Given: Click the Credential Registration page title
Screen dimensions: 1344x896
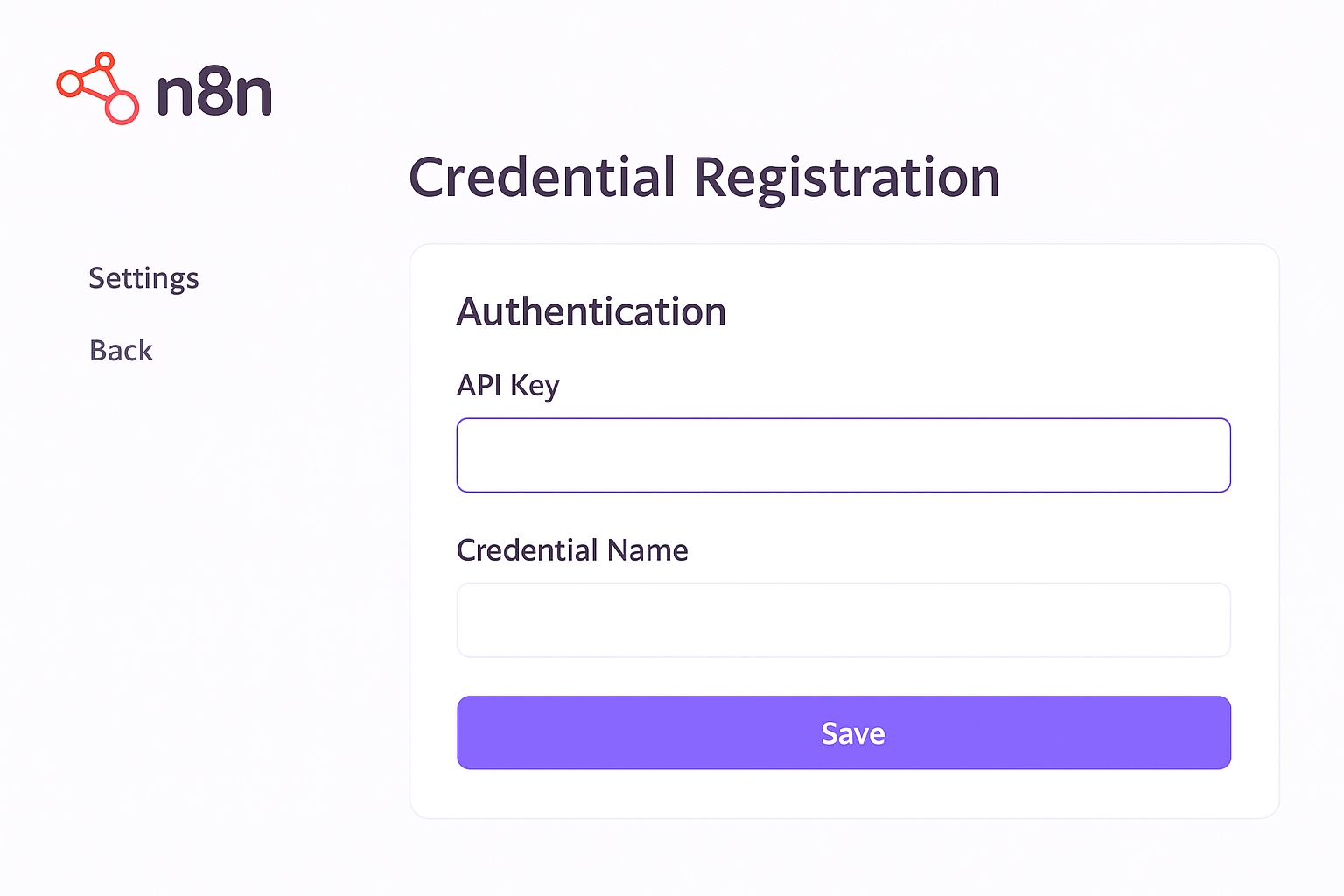Looking at the screenshot, I should (x=704, y=178).
